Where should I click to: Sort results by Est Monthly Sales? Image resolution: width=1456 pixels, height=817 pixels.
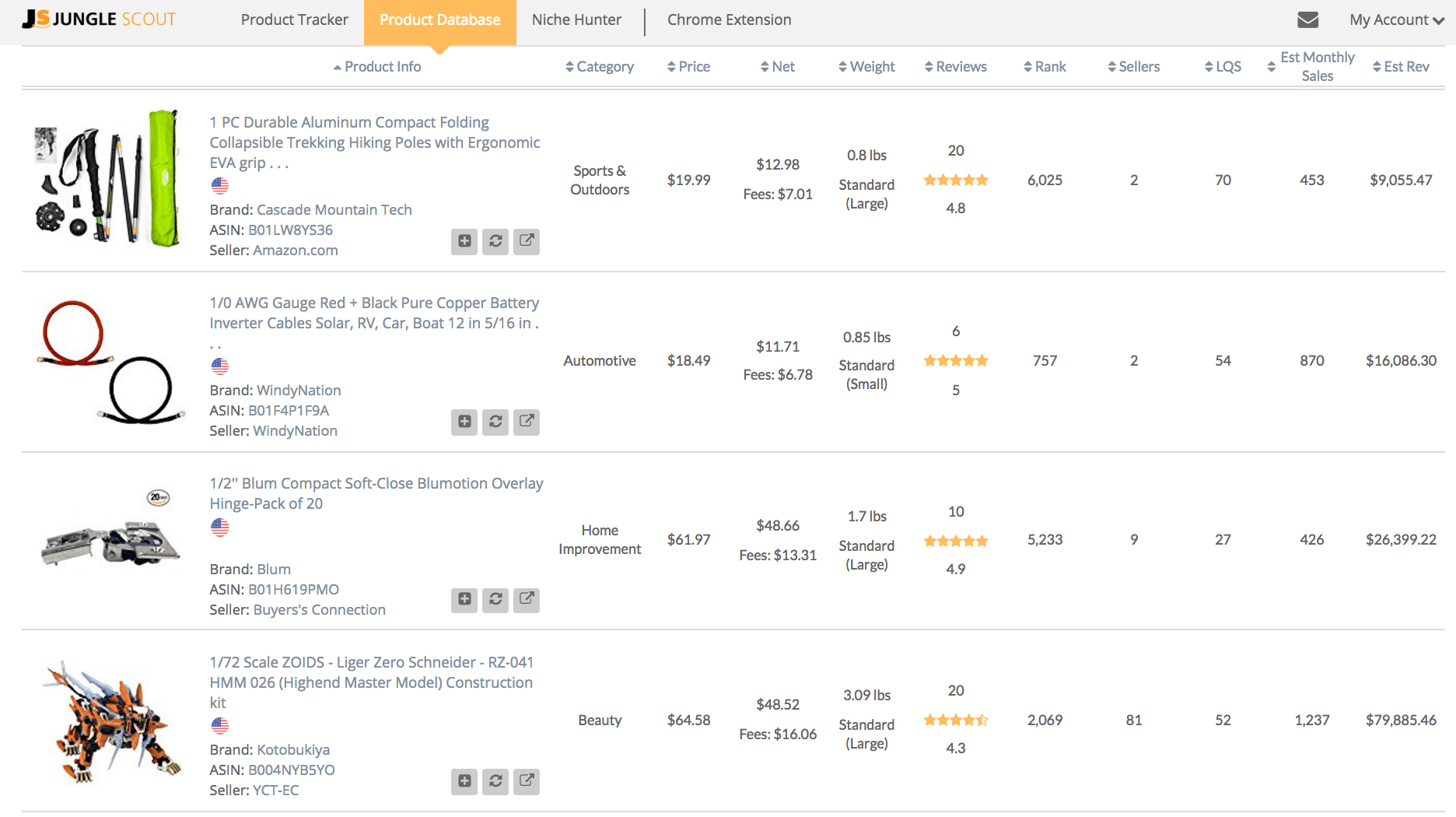[1316, 67]
